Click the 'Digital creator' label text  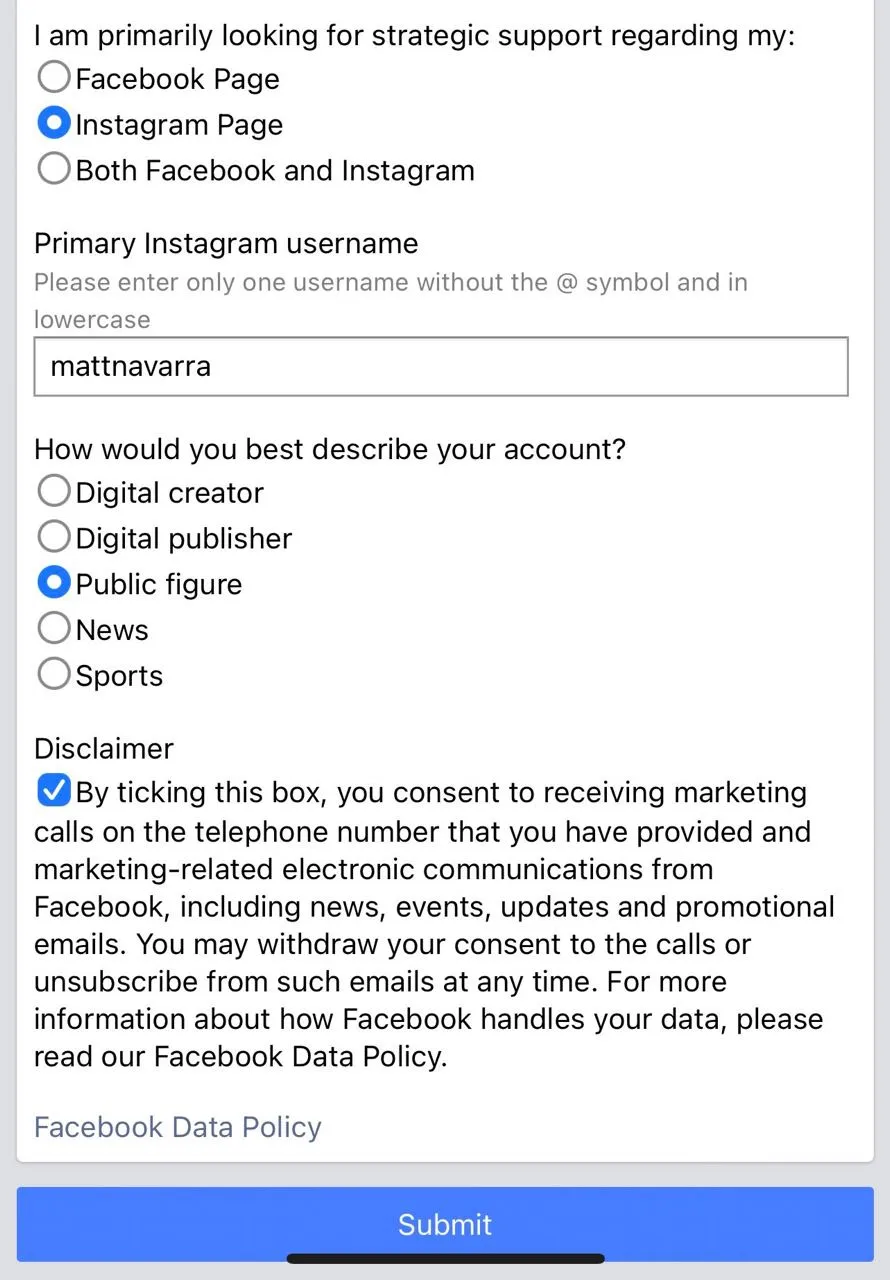tap(170, 493)
